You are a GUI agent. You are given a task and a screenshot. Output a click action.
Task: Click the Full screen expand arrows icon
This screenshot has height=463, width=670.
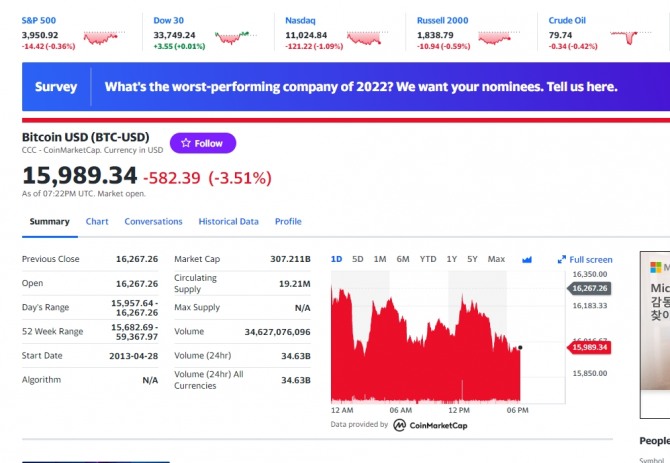click(561, 260)
